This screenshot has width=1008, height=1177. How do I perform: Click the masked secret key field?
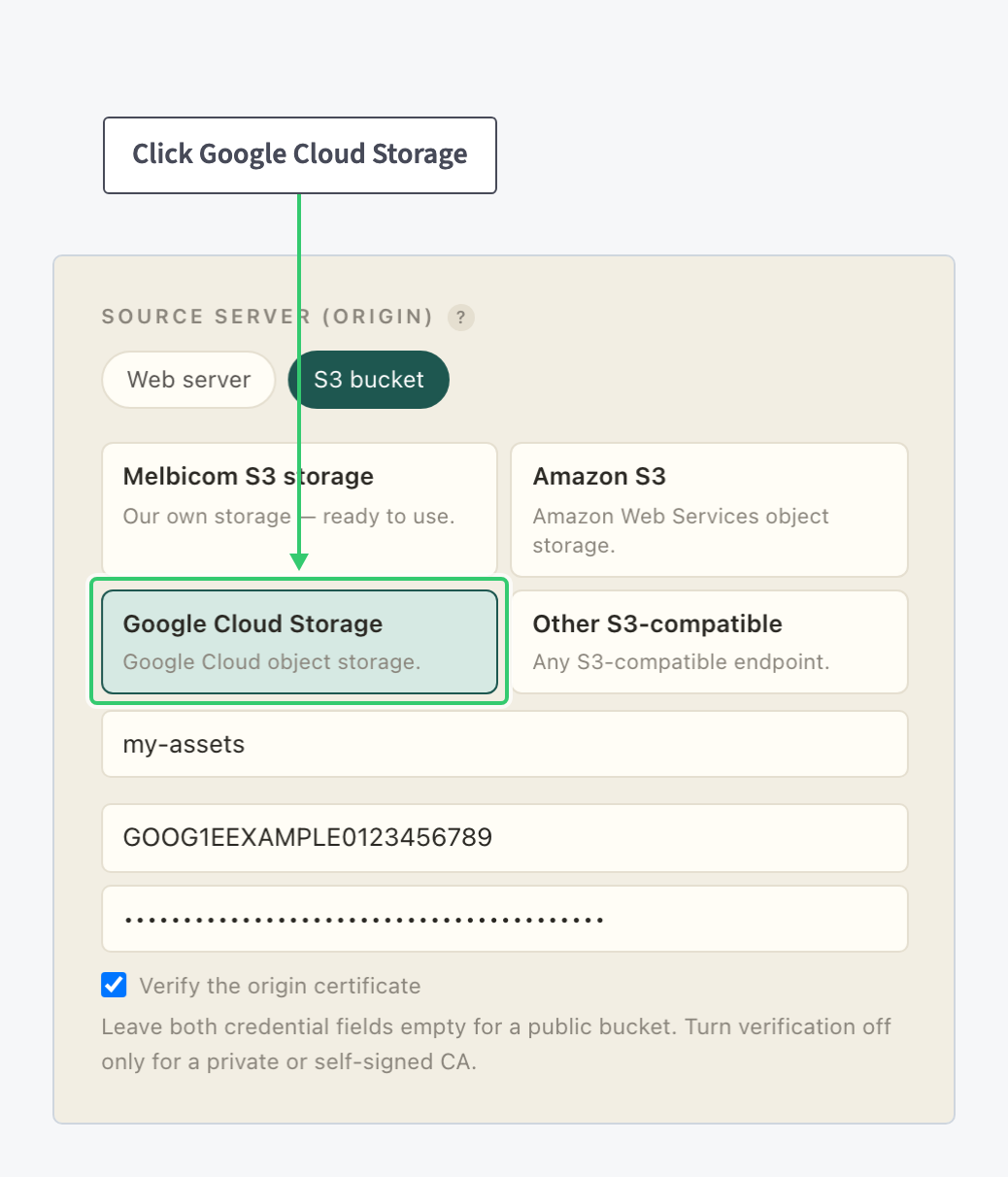click(x=505, y=919)
